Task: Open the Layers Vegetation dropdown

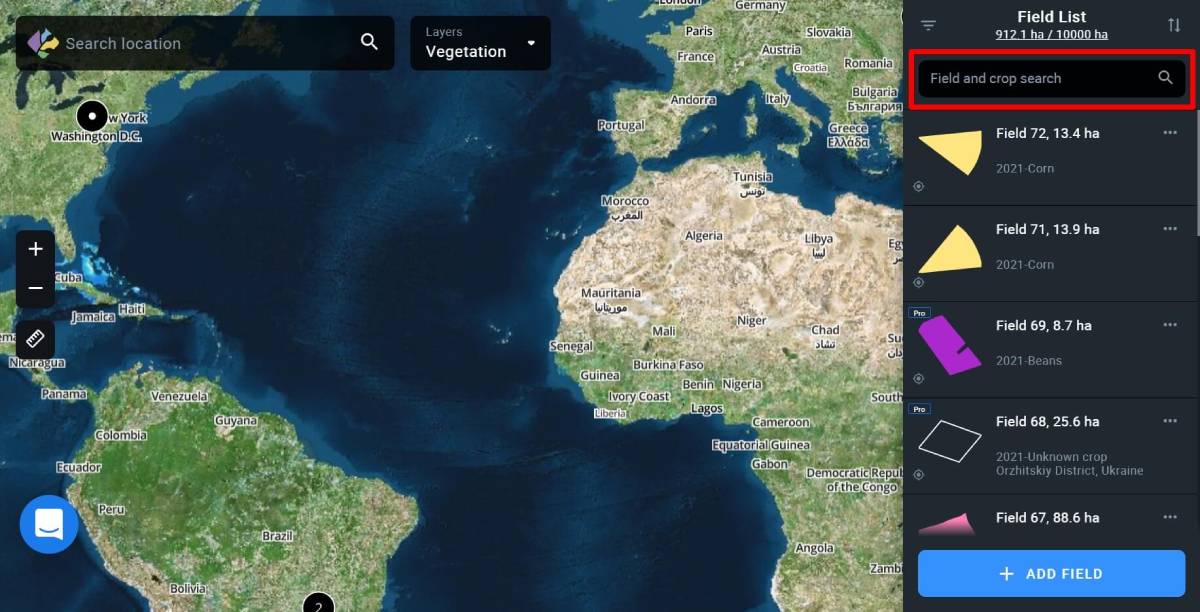Action: coord(480,43)
